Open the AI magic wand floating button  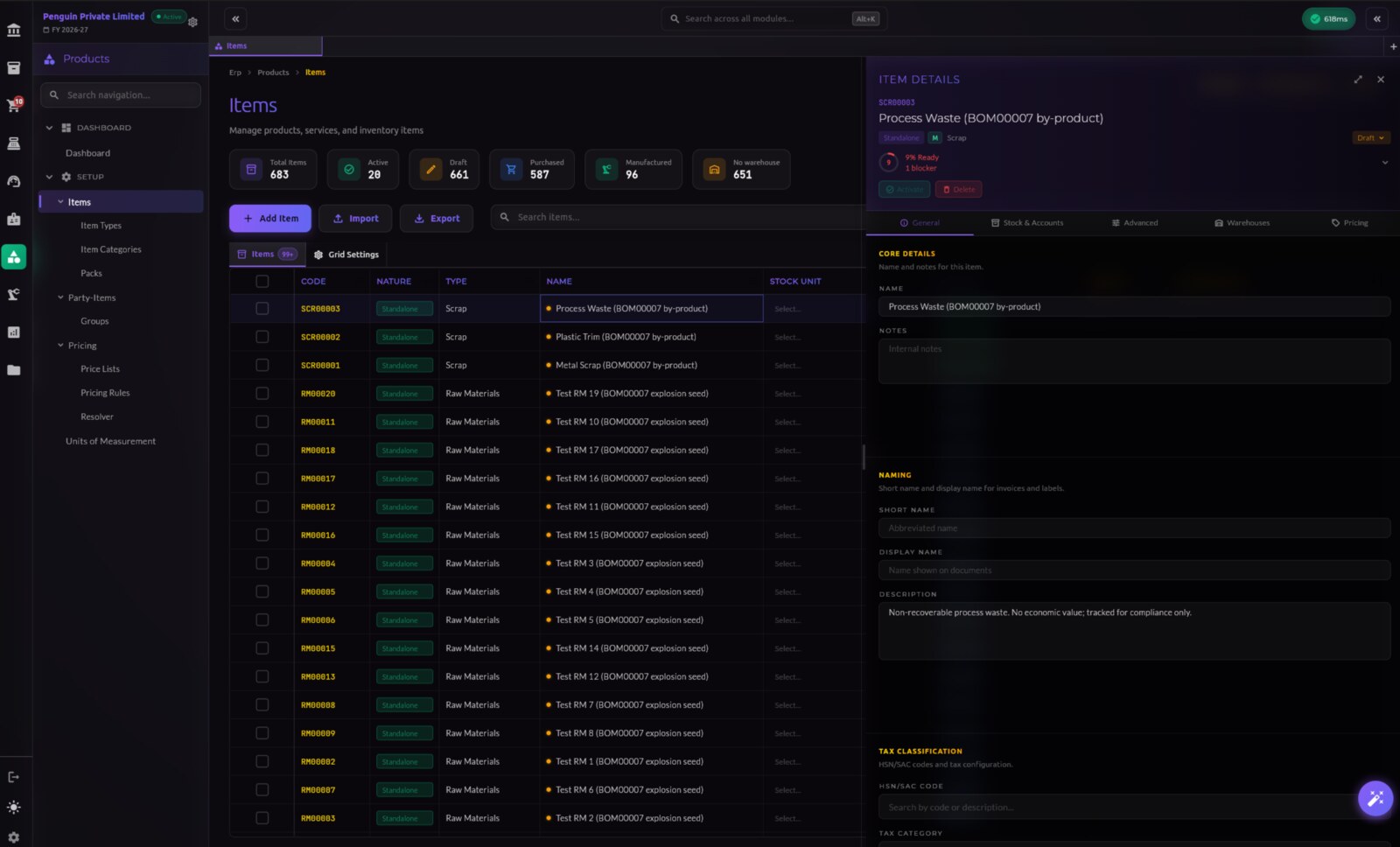1375,798
